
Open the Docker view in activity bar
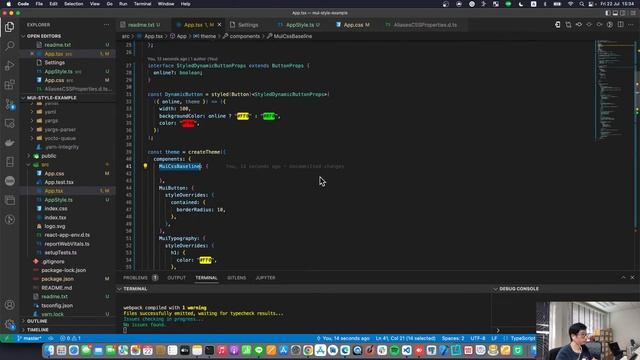[9, 142]
